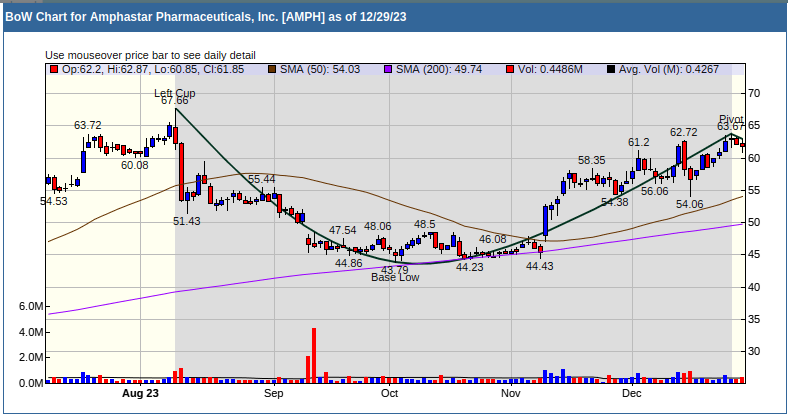Click the 'Vol: 0.4486M' legend text
Image resolution: width=788 pixels, height=416 pixels.
click(550, 69)
